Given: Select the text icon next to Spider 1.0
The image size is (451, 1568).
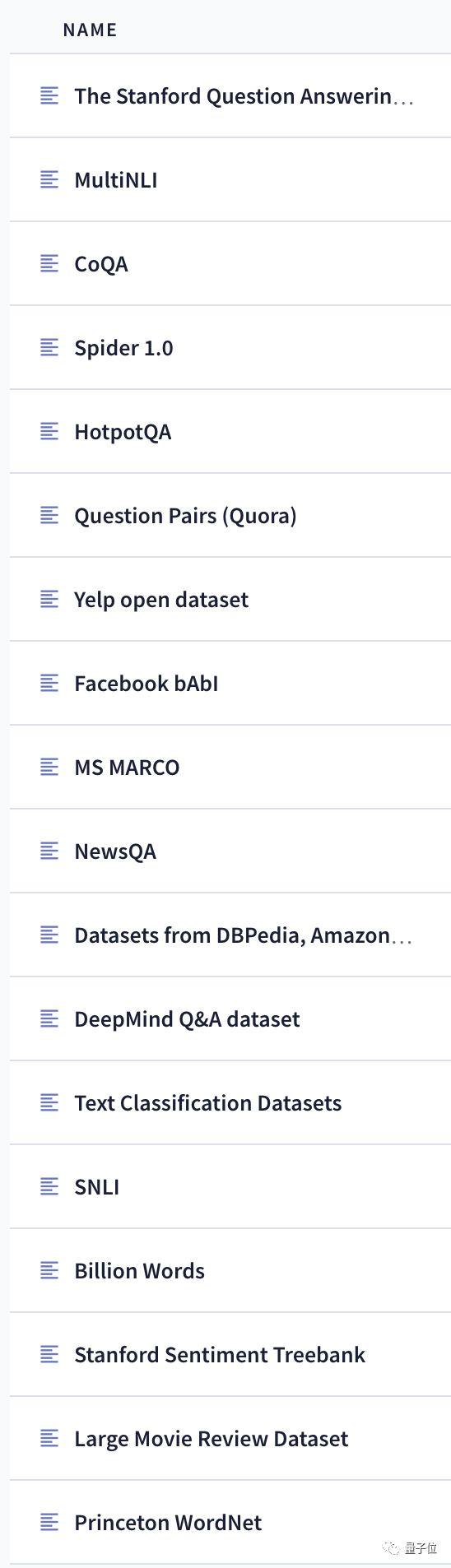Looking at the screenshot, I should click(x=49, y=347).
